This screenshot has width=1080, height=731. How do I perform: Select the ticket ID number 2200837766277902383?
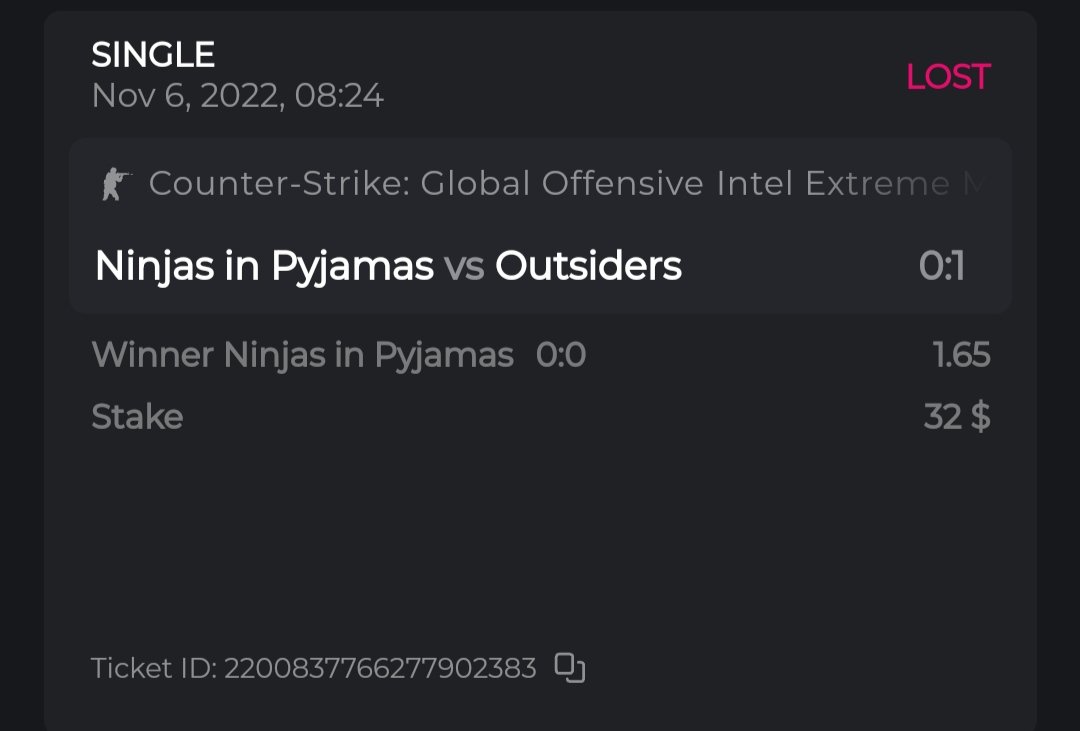tap(380, 668)
